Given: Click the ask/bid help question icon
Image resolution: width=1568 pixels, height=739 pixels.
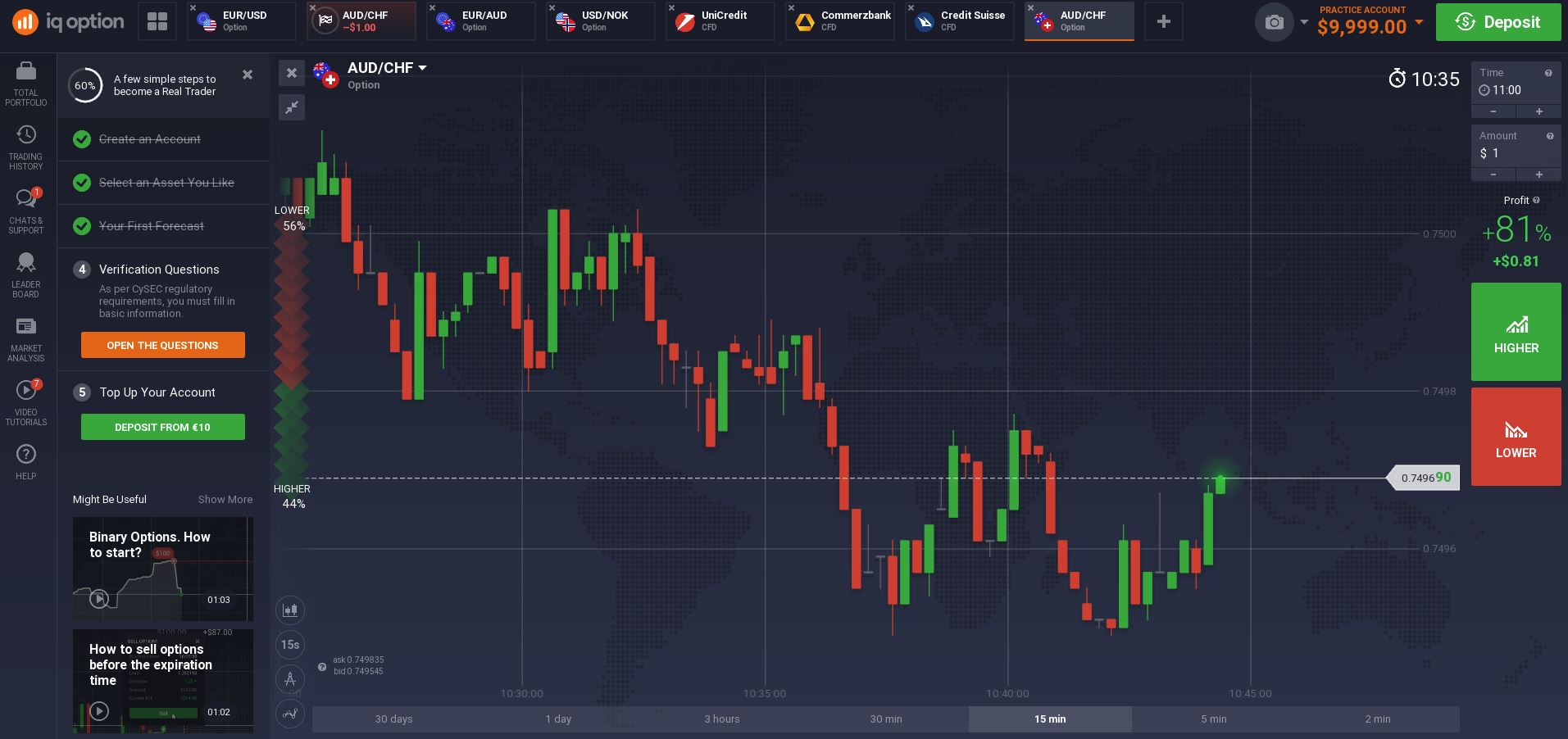Looking at the screenshot, I should coord(322,667).
